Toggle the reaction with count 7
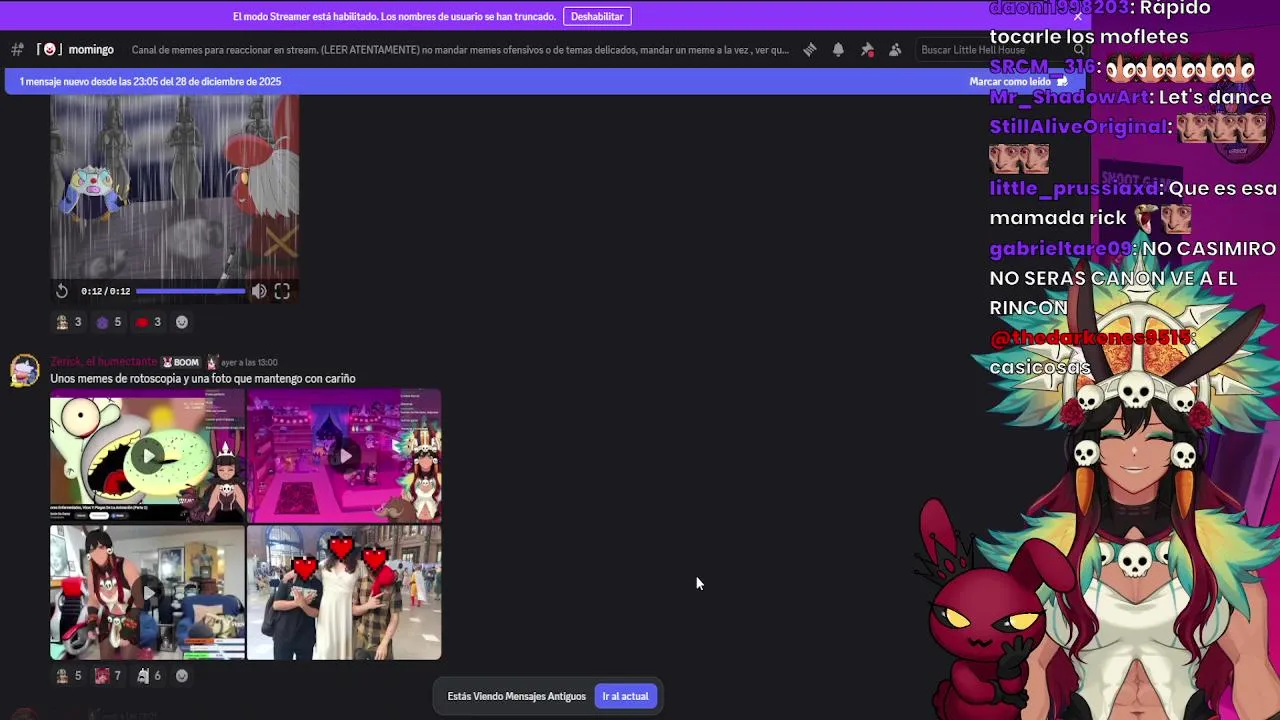Viewport: 1280px width, 720px height. coord(108,676)
